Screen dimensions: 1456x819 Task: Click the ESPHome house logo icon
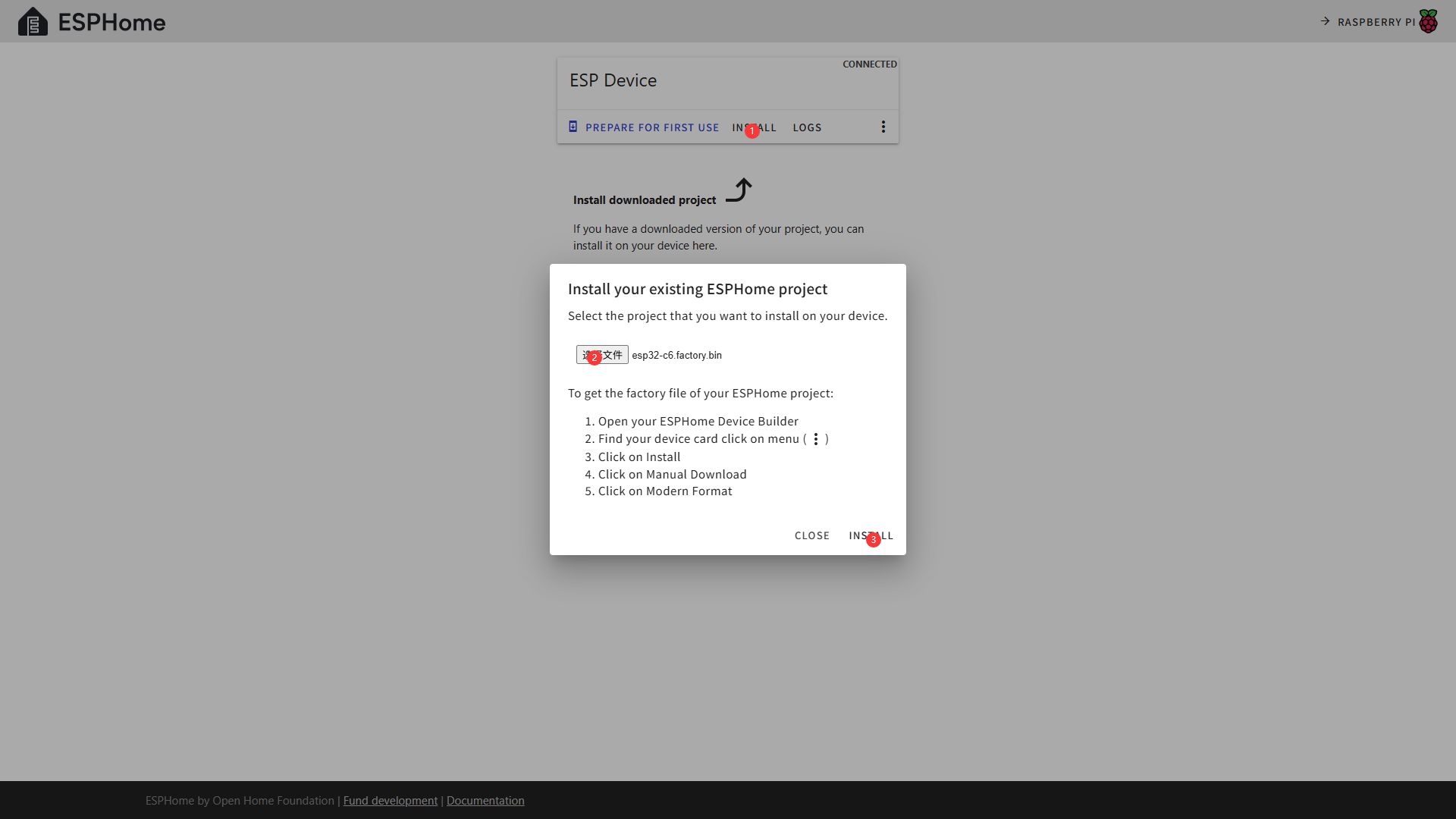click(33, 22)
